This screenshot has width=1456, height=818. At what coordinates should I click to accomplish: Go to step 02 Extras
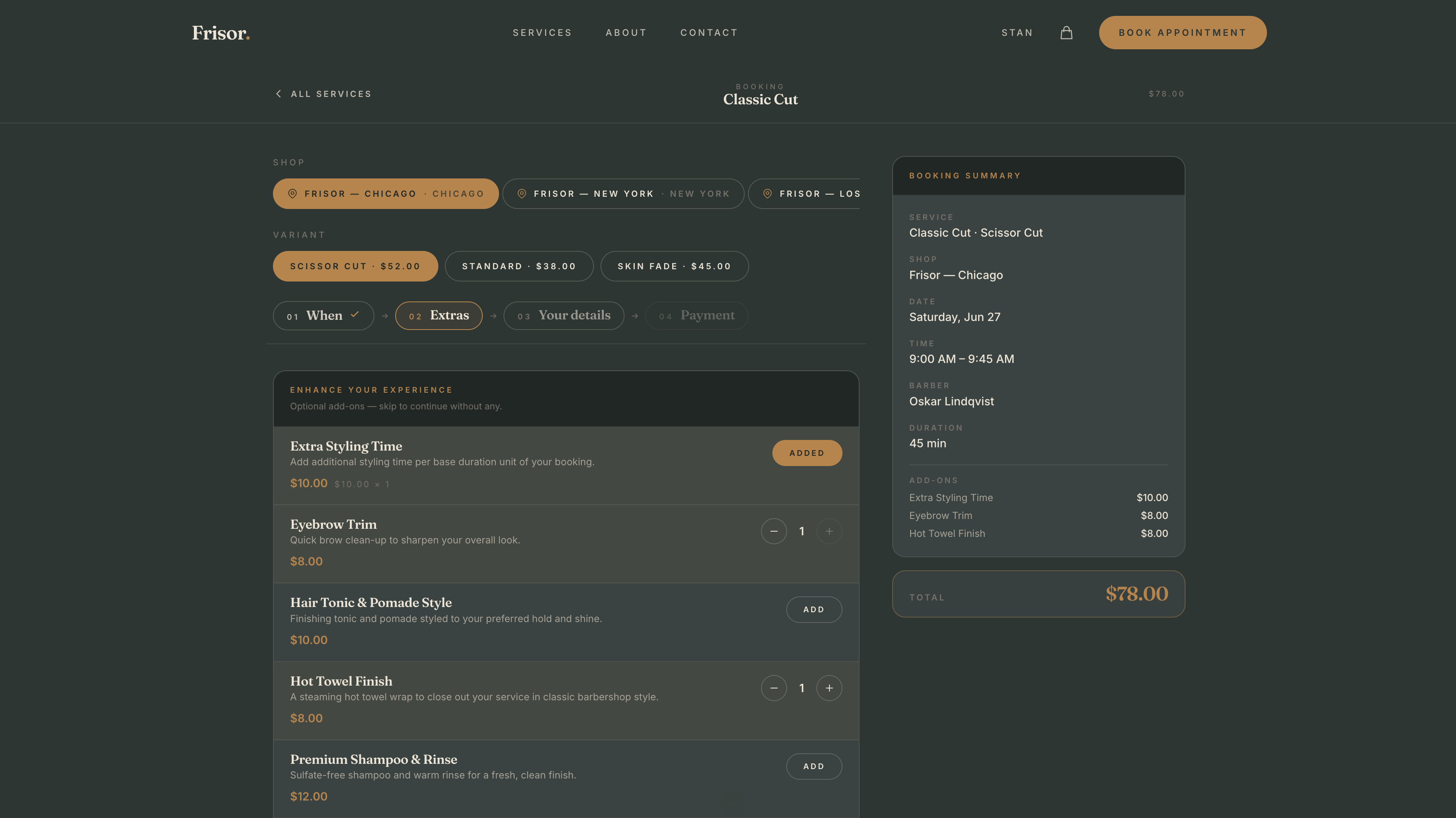pos(439,315)
